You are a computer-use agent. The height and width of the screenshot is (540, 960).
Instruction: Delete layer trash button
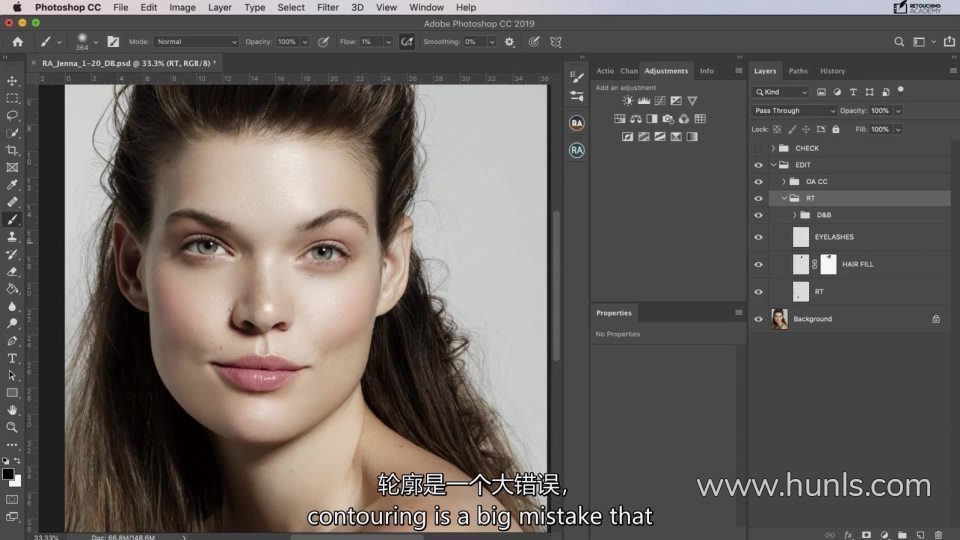click(x=938, y=534)
